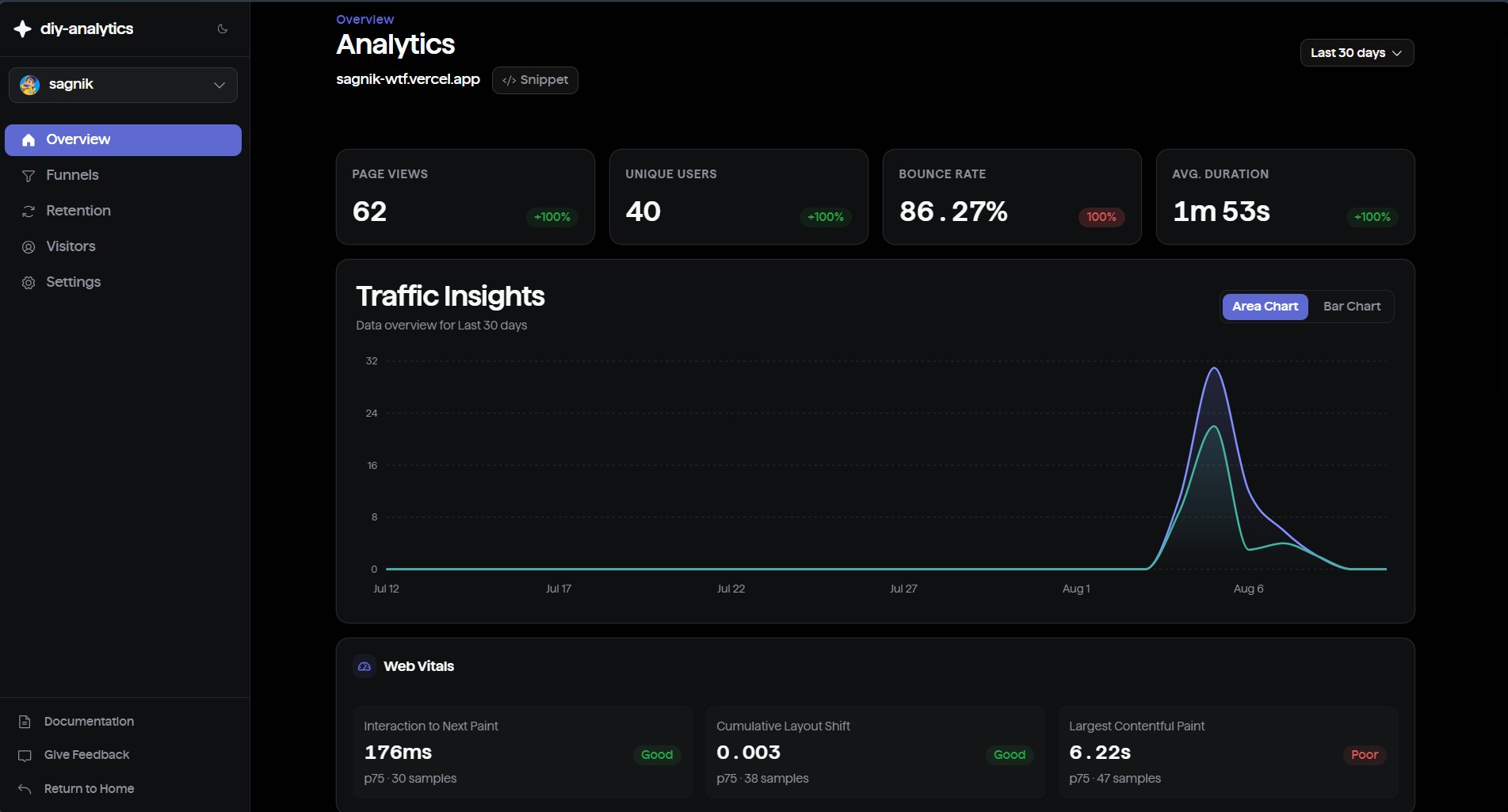Toggle dark mode moon icon

pyautogui.click(x=223, y=29)
